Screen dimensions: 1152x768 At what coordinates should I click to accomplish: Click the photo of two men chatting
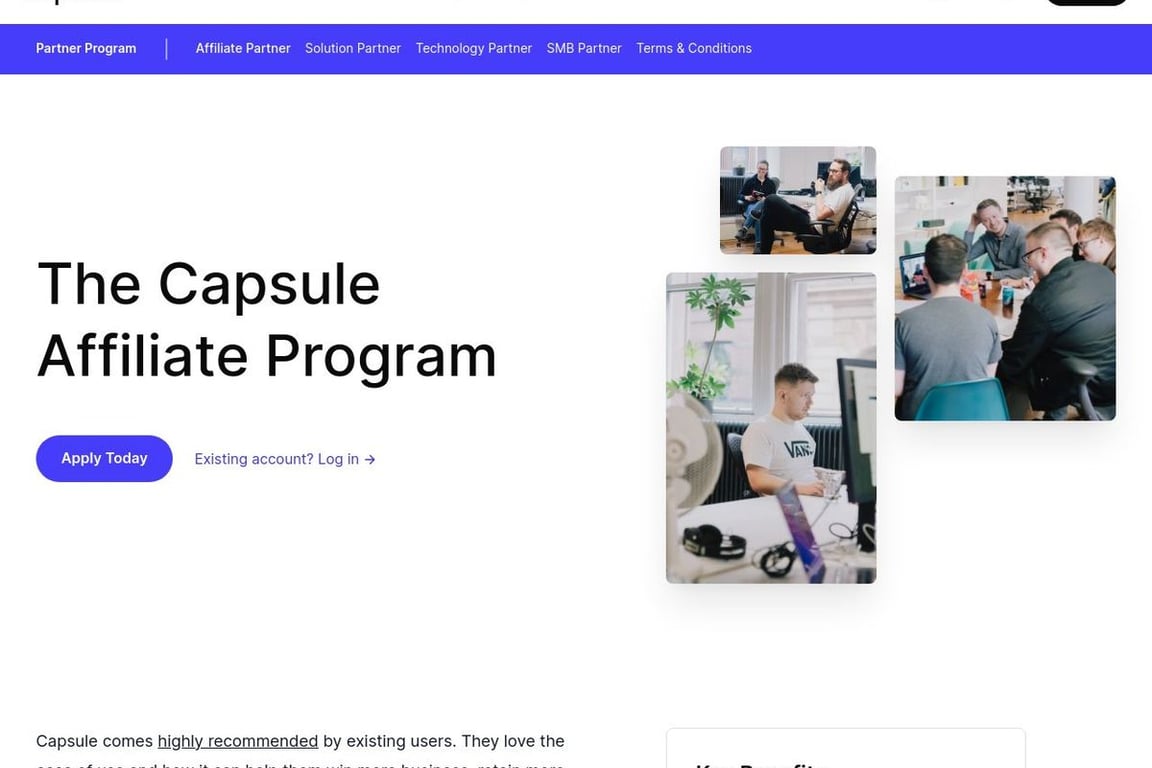(x=798, y=200)
